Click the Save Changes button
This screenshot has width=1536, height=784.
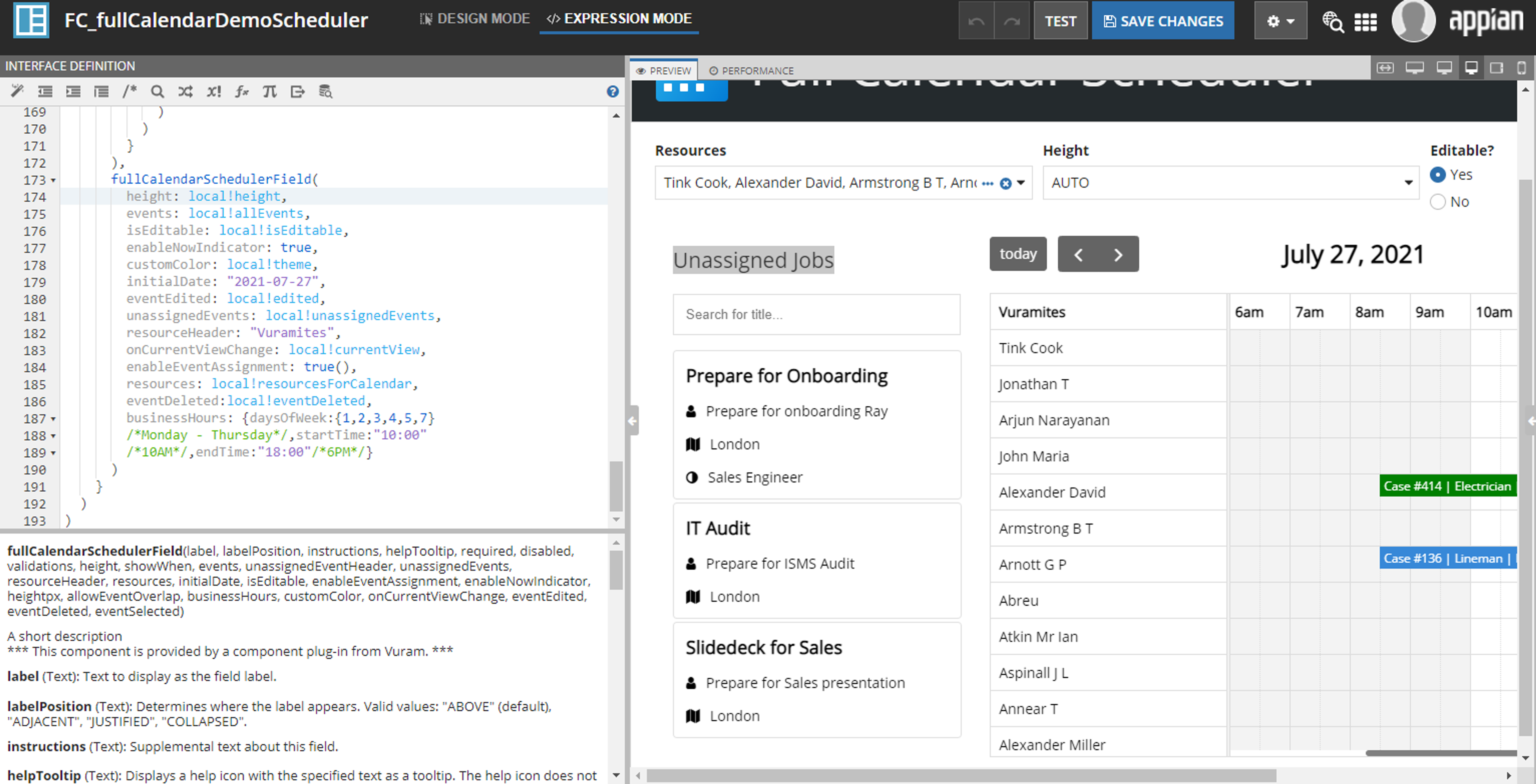(1163, 21)
